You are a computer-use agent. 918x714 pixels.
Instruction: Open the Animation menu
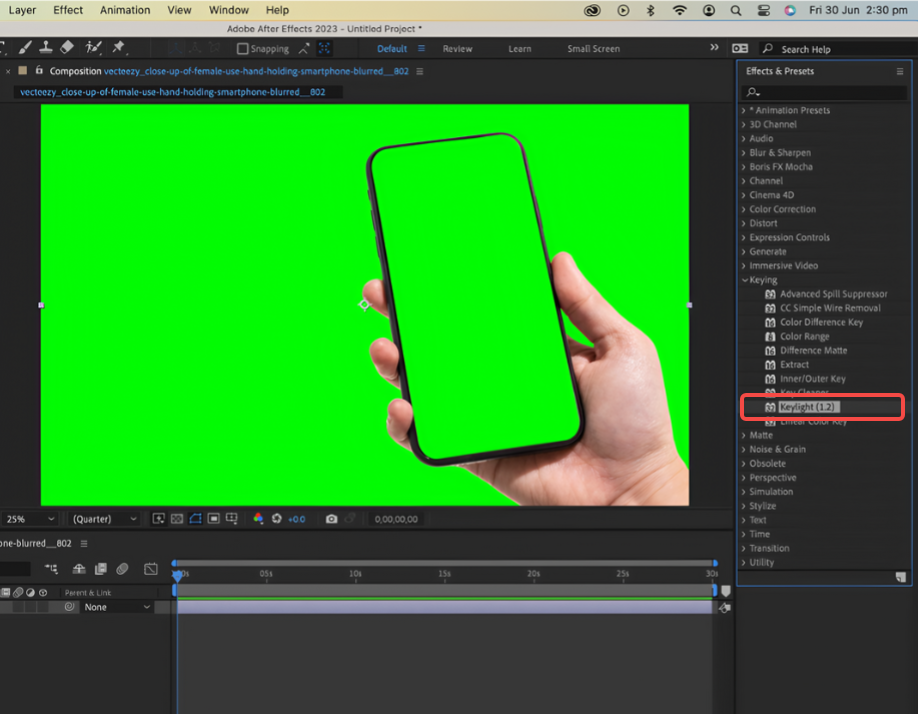coord(125,10)
